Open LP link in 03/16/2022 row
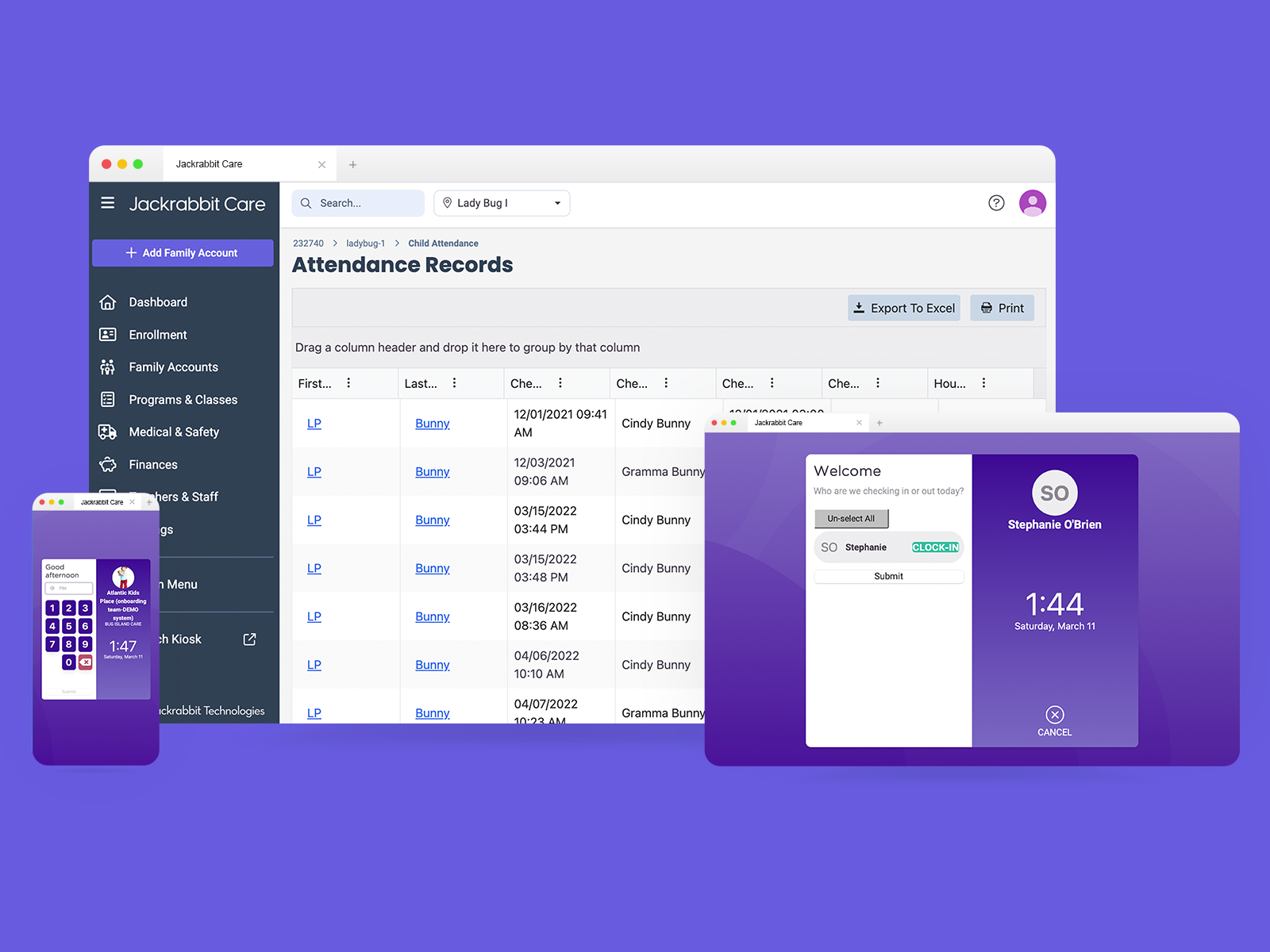 (314, 617)
